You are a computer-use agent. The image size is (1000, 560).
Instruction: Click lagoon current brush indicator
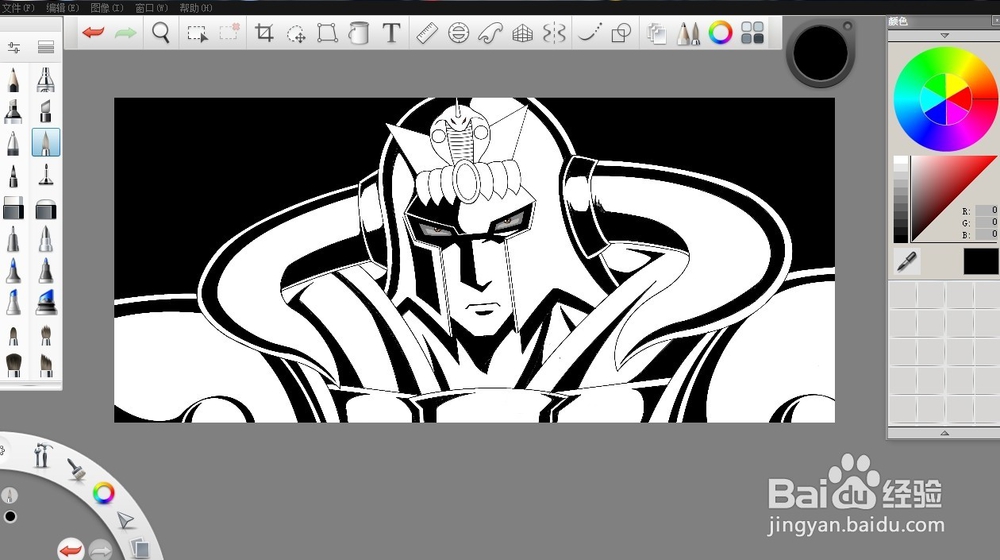(9, 495)
